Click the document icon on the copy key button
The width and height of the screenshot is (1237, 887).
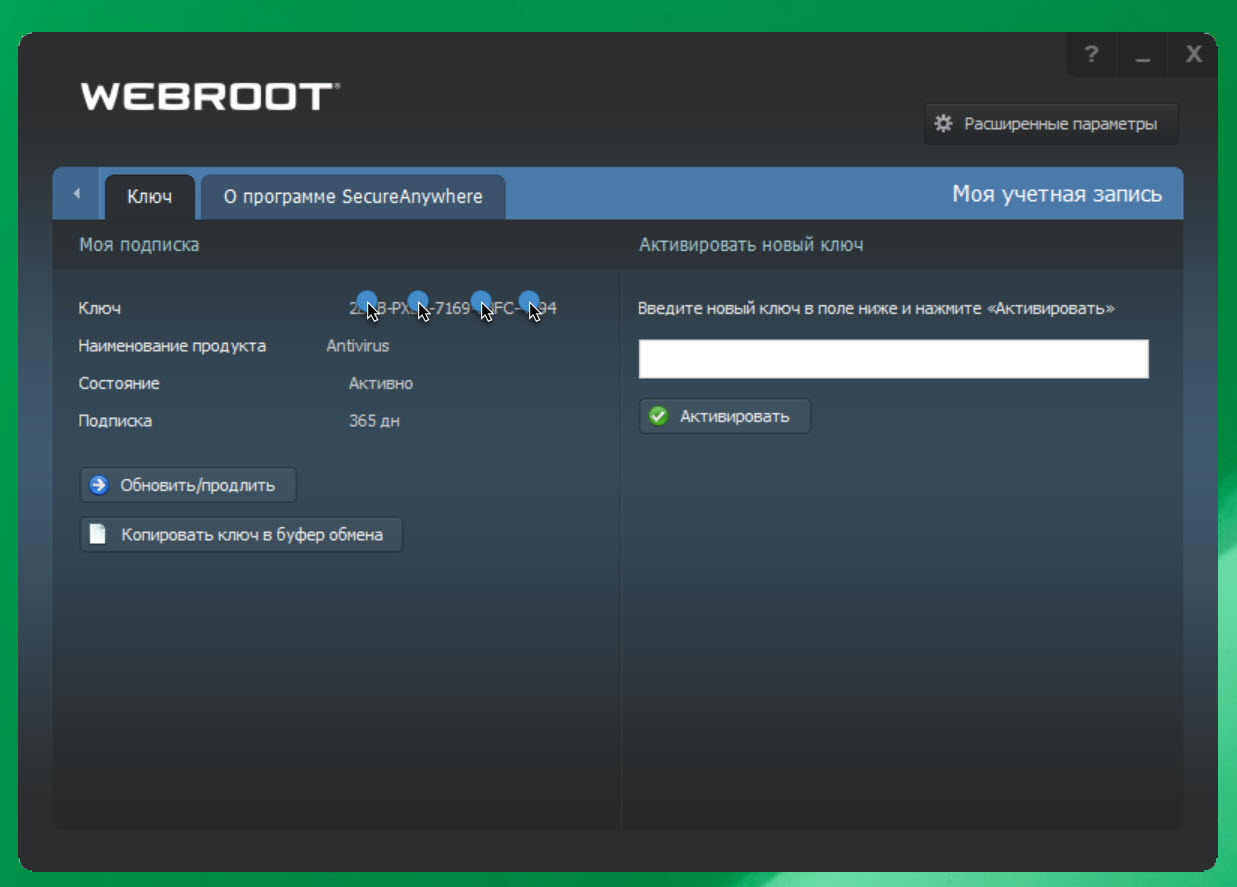(x=98, y=534)
